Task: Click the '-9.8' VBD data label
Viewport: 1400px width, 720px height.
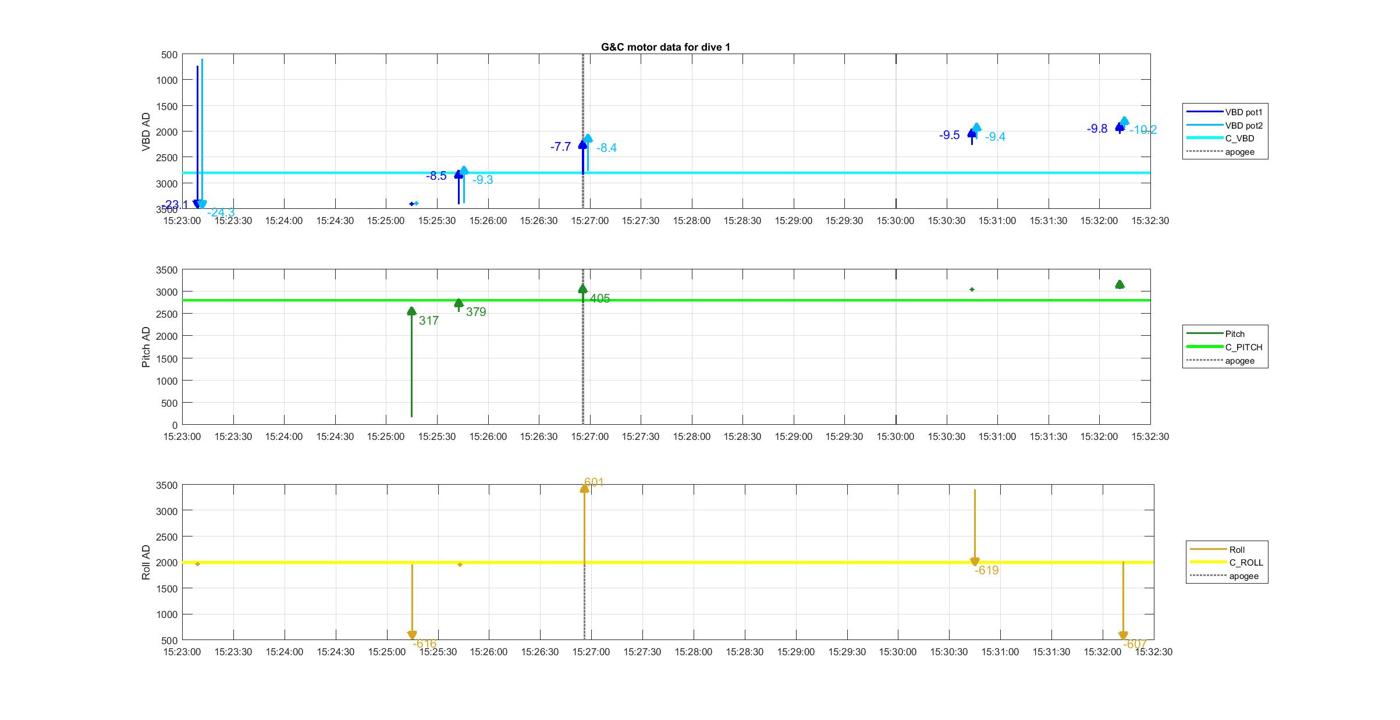Action: (x=1097, y=129)
